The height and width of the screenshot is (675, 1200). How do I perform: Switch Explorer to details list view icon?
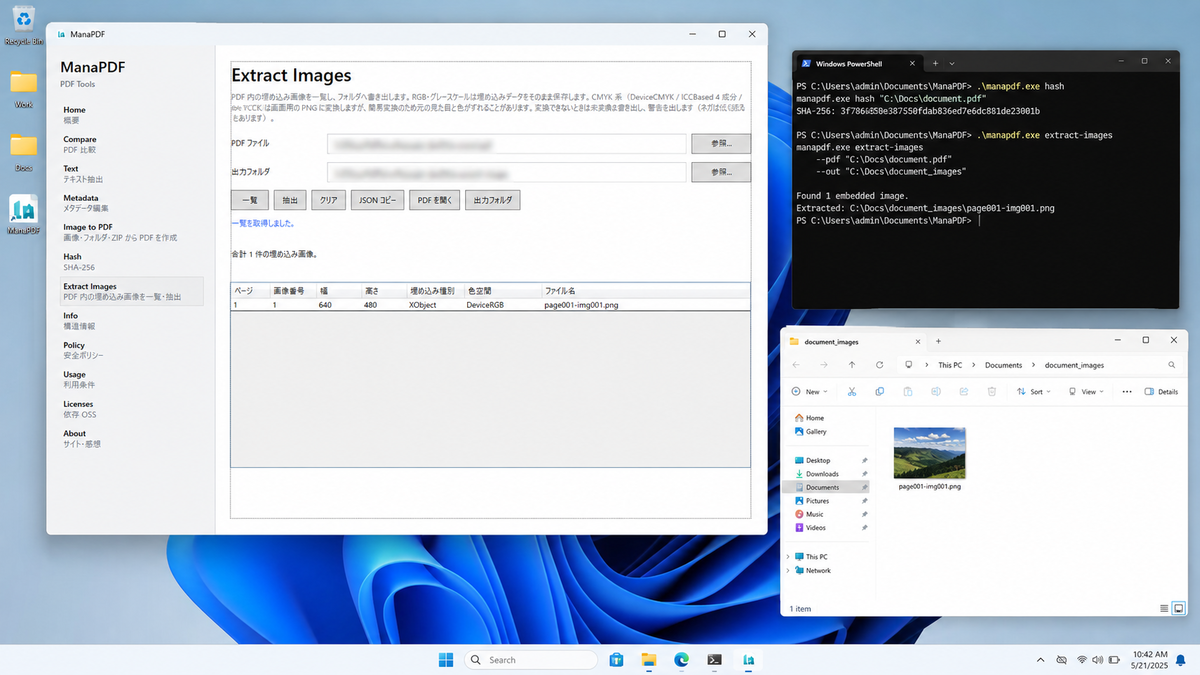point(1164,608)
